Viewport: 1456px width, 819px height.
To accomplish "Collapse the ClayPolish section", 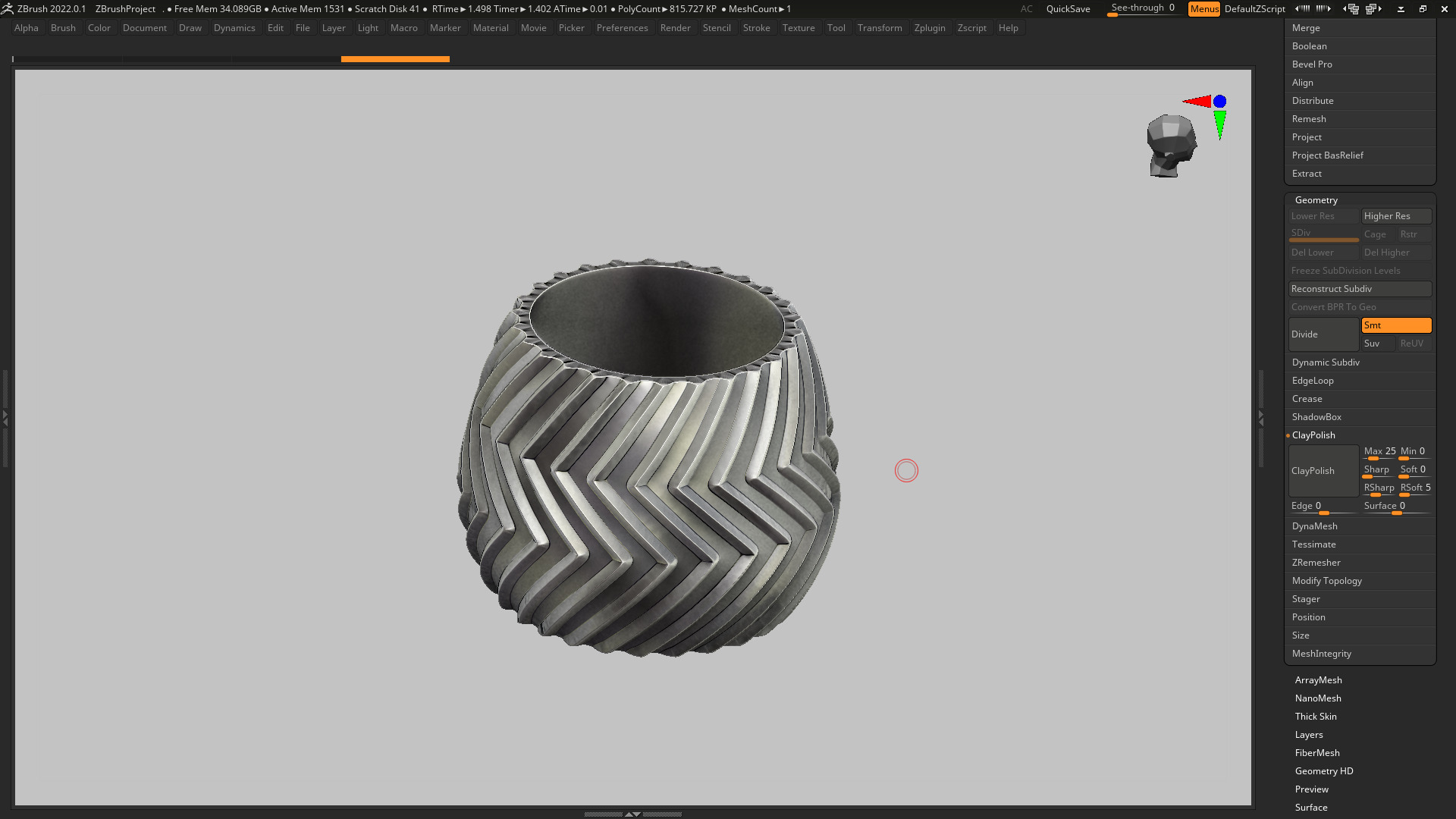I will pyautogui.click(x=1313, y=435).
